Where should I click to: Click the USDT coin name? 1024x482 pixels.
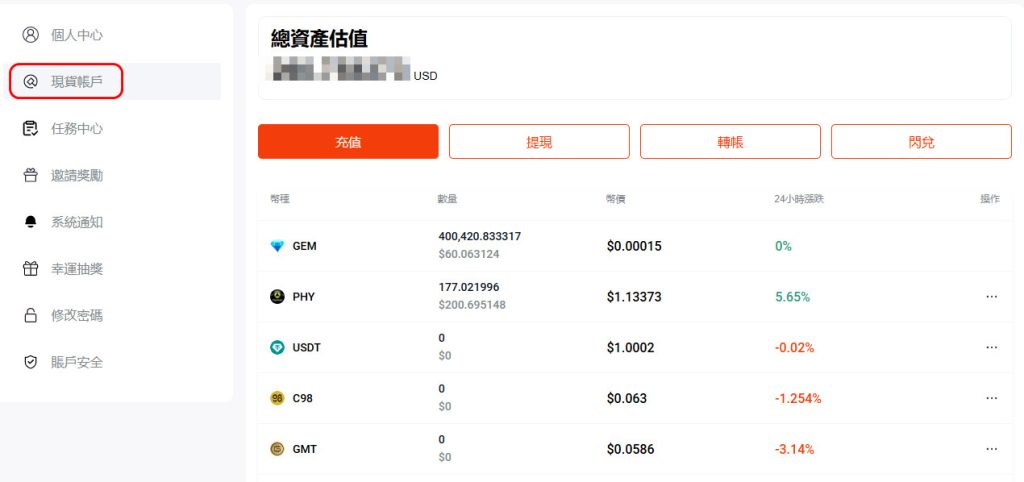click(x=306, y=347)
